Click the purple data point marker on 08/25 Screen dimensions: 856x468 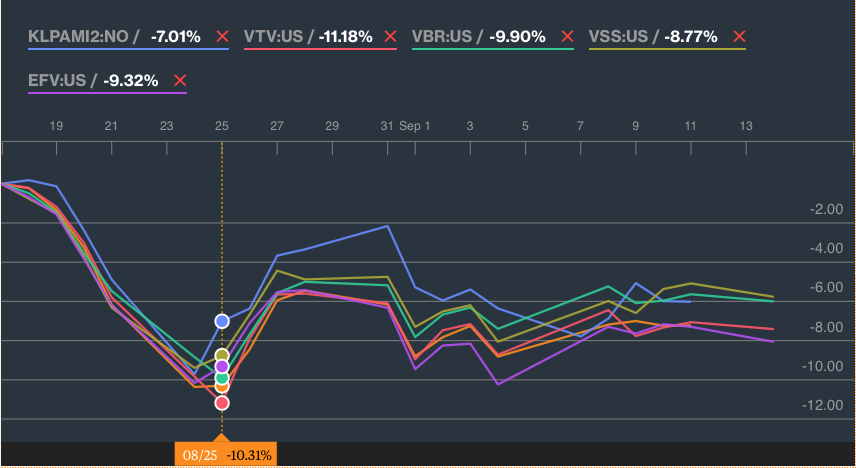pyautogui.click(x=222, y=366)
